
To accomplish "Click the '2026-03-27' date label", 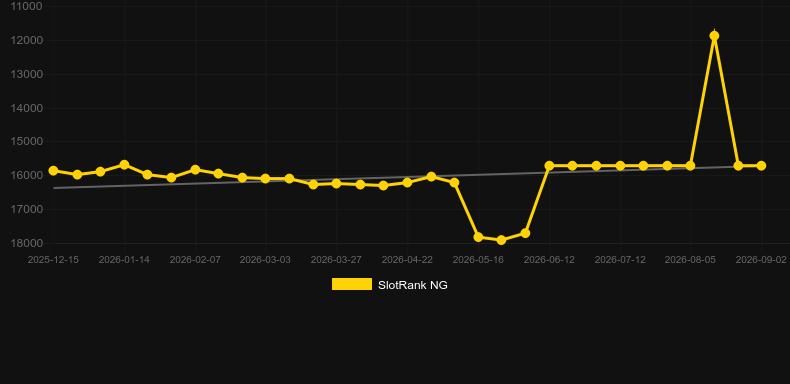I will [x=336, y=260].
